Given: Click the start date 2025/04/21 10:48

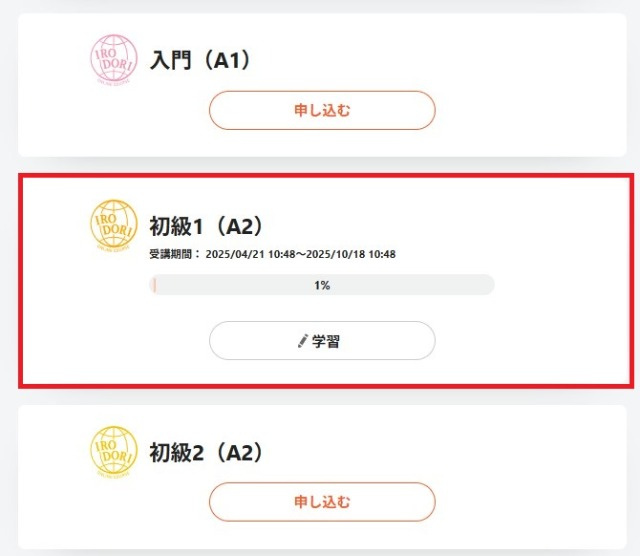Looking at the screenshot, I should (250, 254).
